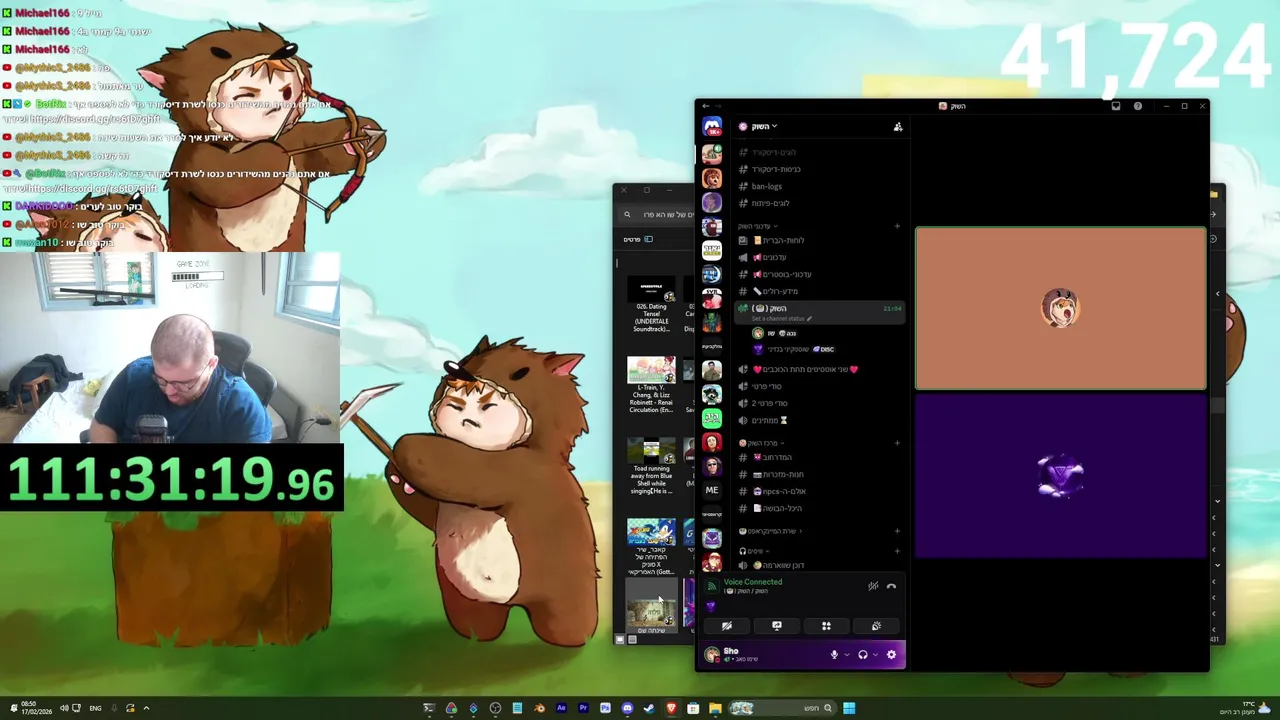Start screen share from voice panel

click(x=776, y=626)
